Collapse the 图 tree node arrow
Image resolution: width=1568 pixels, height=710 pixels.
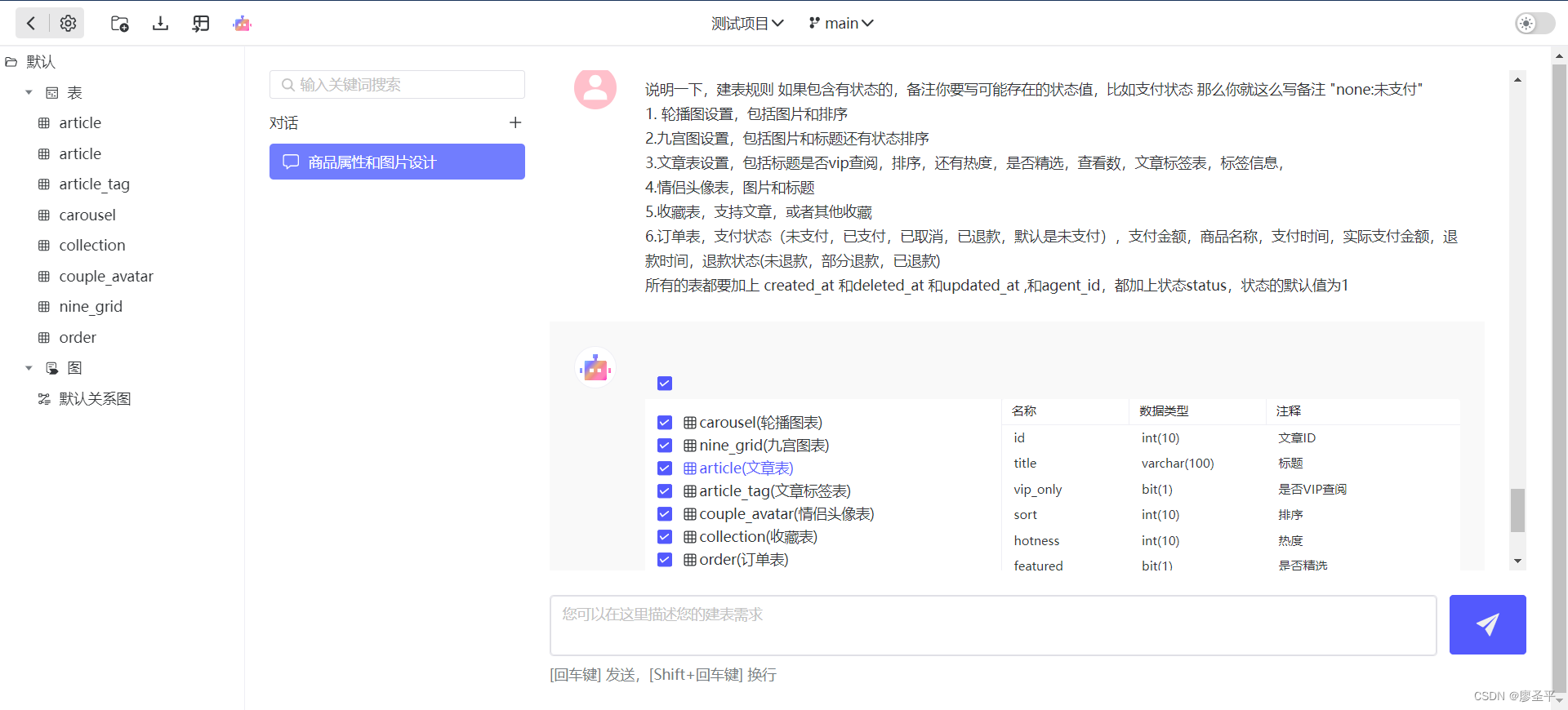click(x=29, y=368)
